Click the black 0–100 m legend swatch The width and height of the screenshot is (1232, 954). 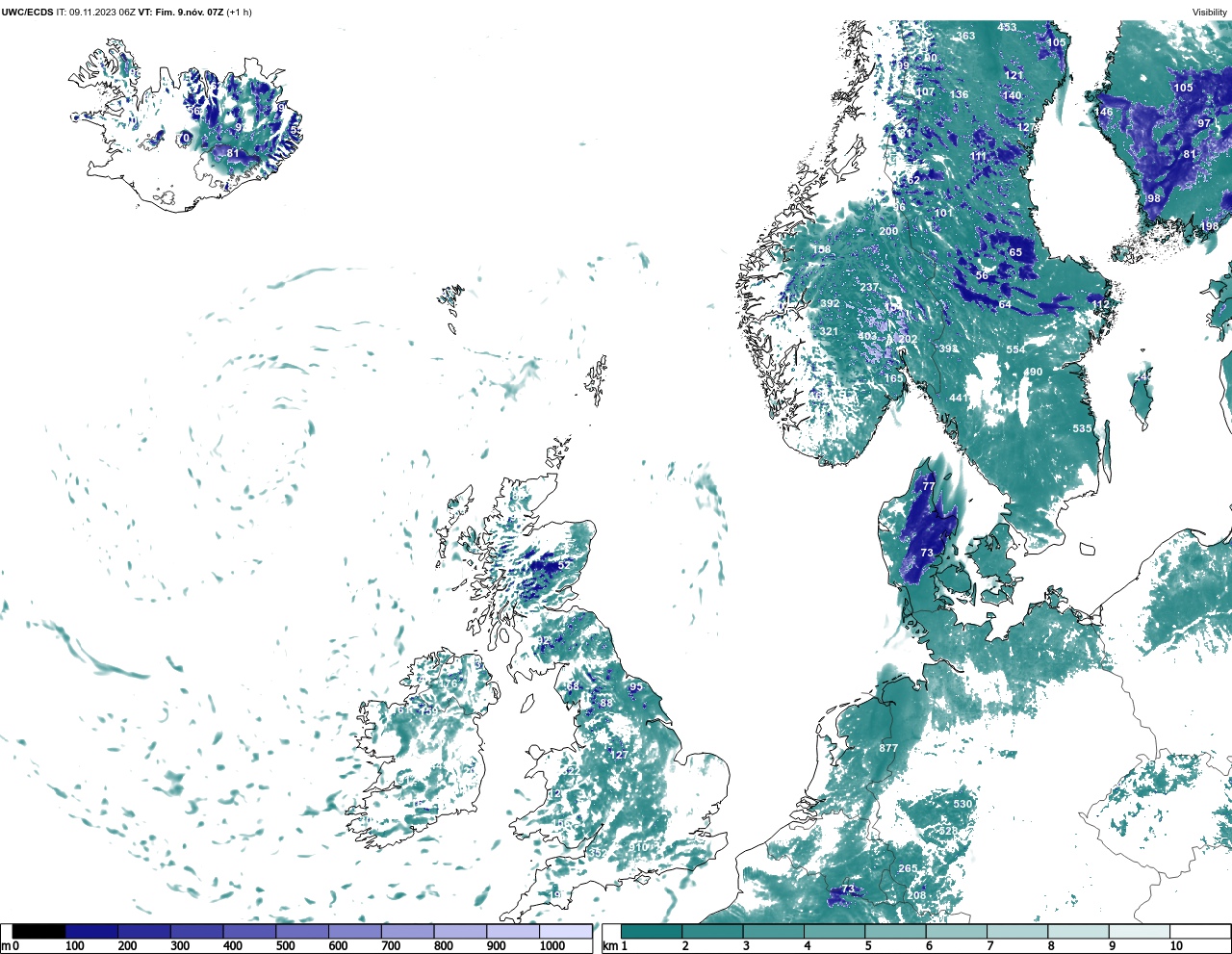(x=39, y=932)
